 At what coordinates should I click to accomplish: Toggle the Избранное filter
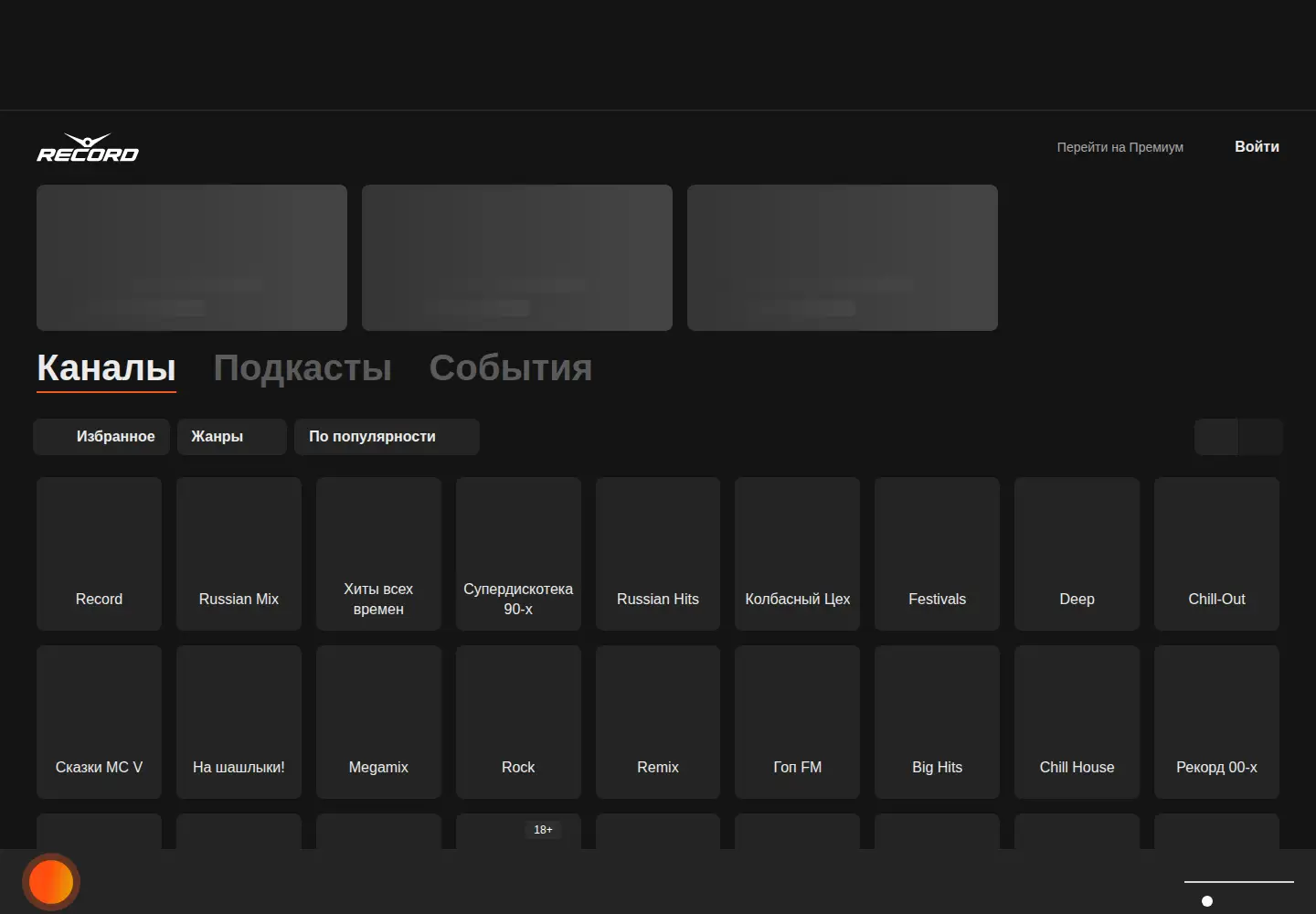101,437
